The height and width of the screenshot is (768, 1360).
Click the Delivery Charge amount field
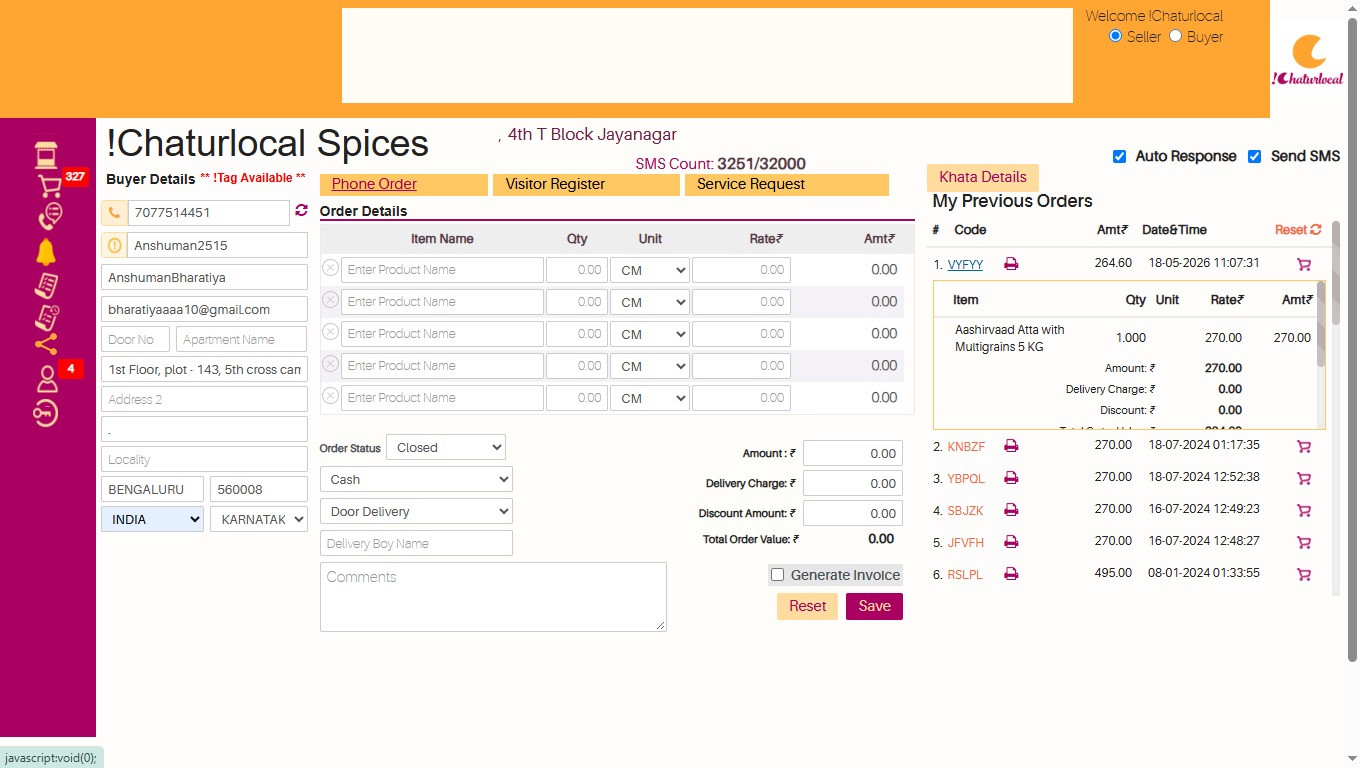pos(853,483)
